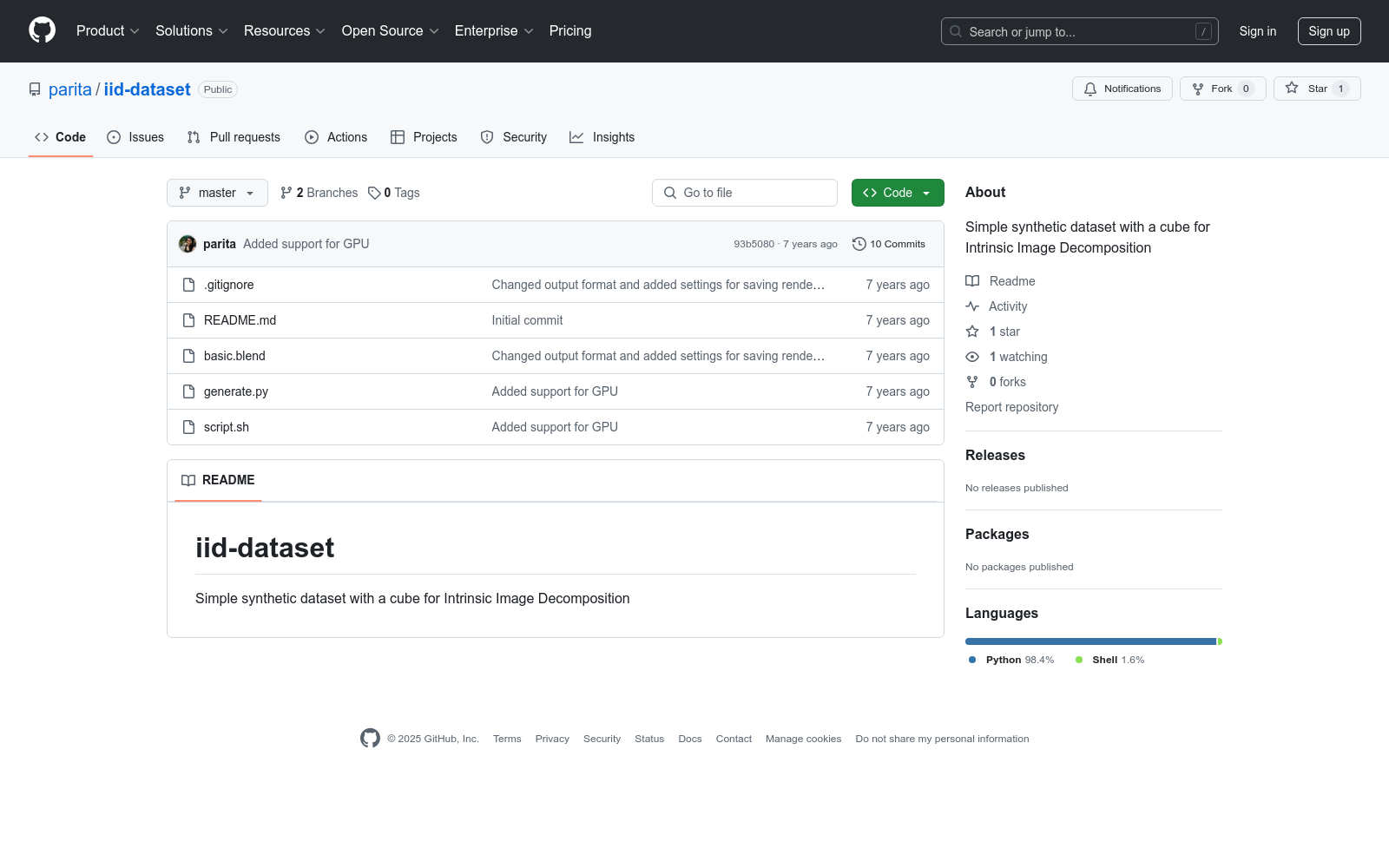Open the script.sh file

[x=227, y=427]
